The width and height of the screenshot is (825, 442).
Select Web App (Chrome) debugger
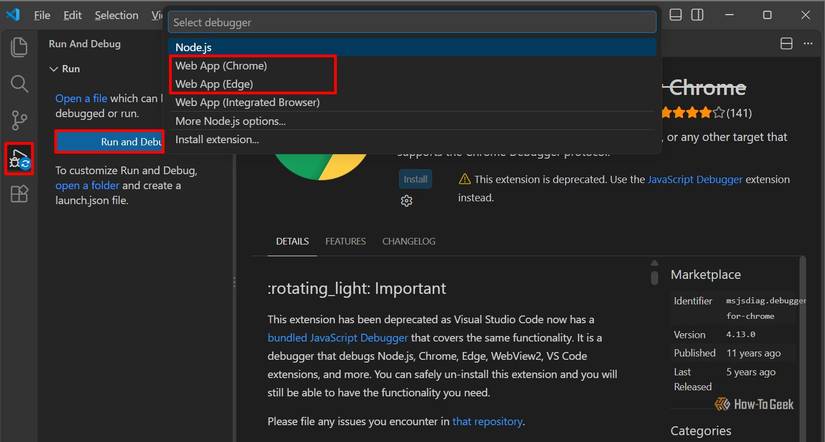click(x=412, y=66)
